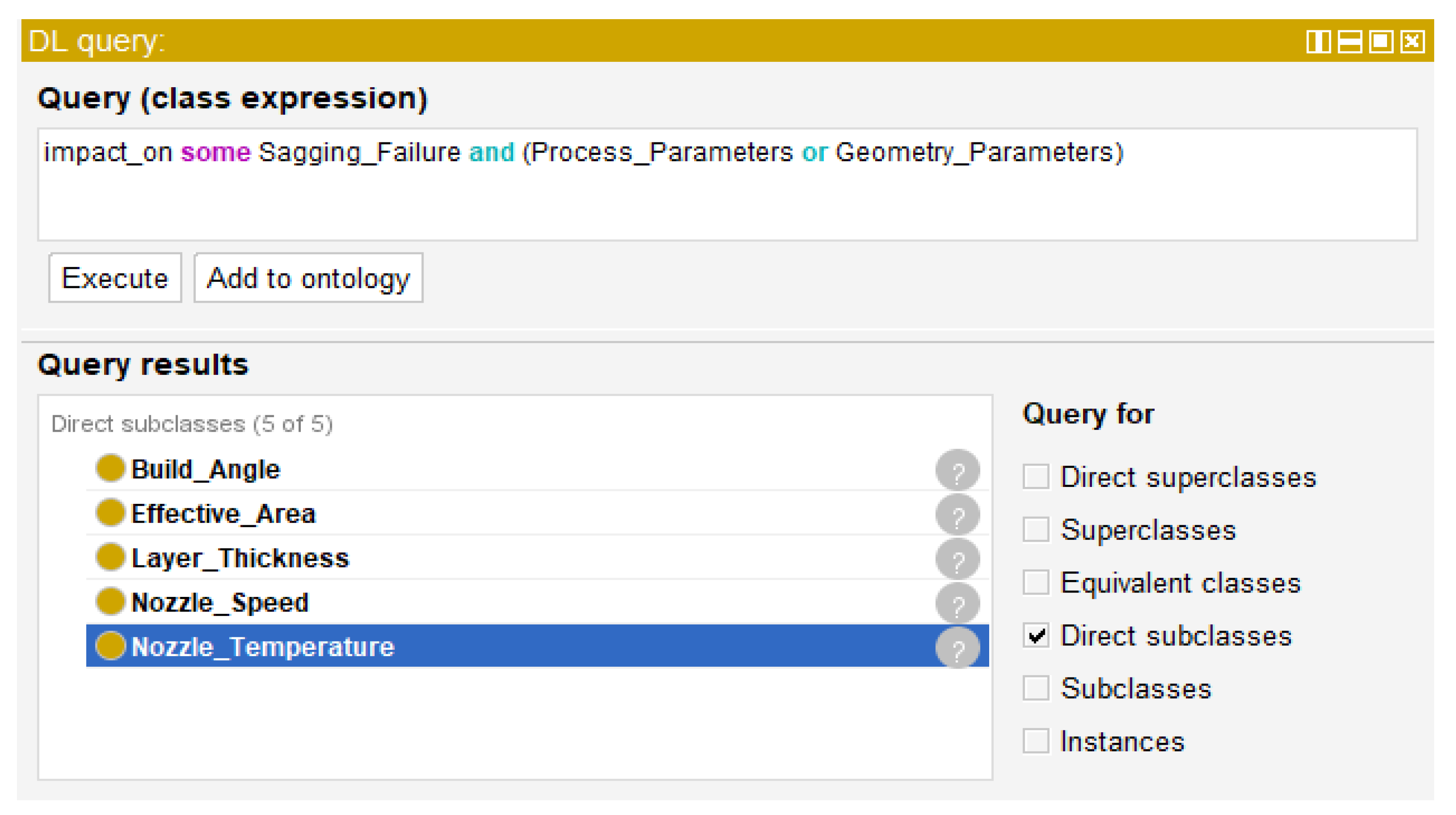Click the explain icon for Build_Angle

click(957, 470)
